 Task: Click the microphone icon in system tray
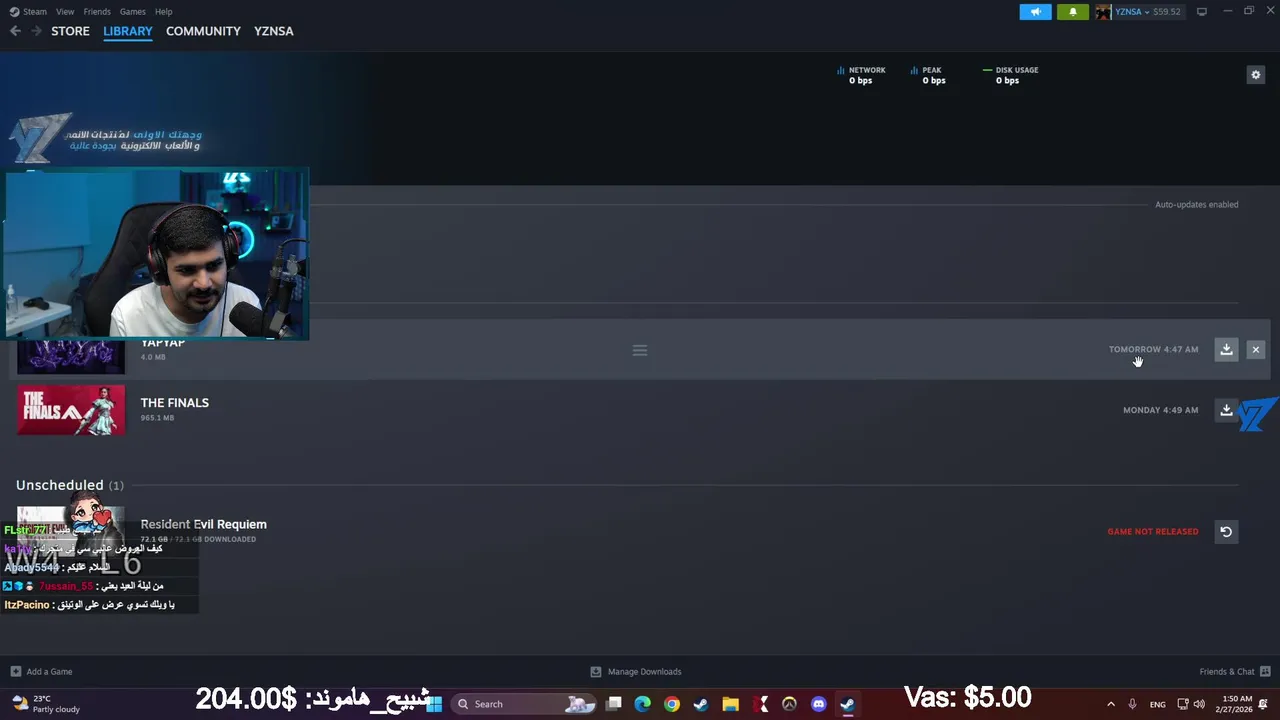pos(1132,704)
